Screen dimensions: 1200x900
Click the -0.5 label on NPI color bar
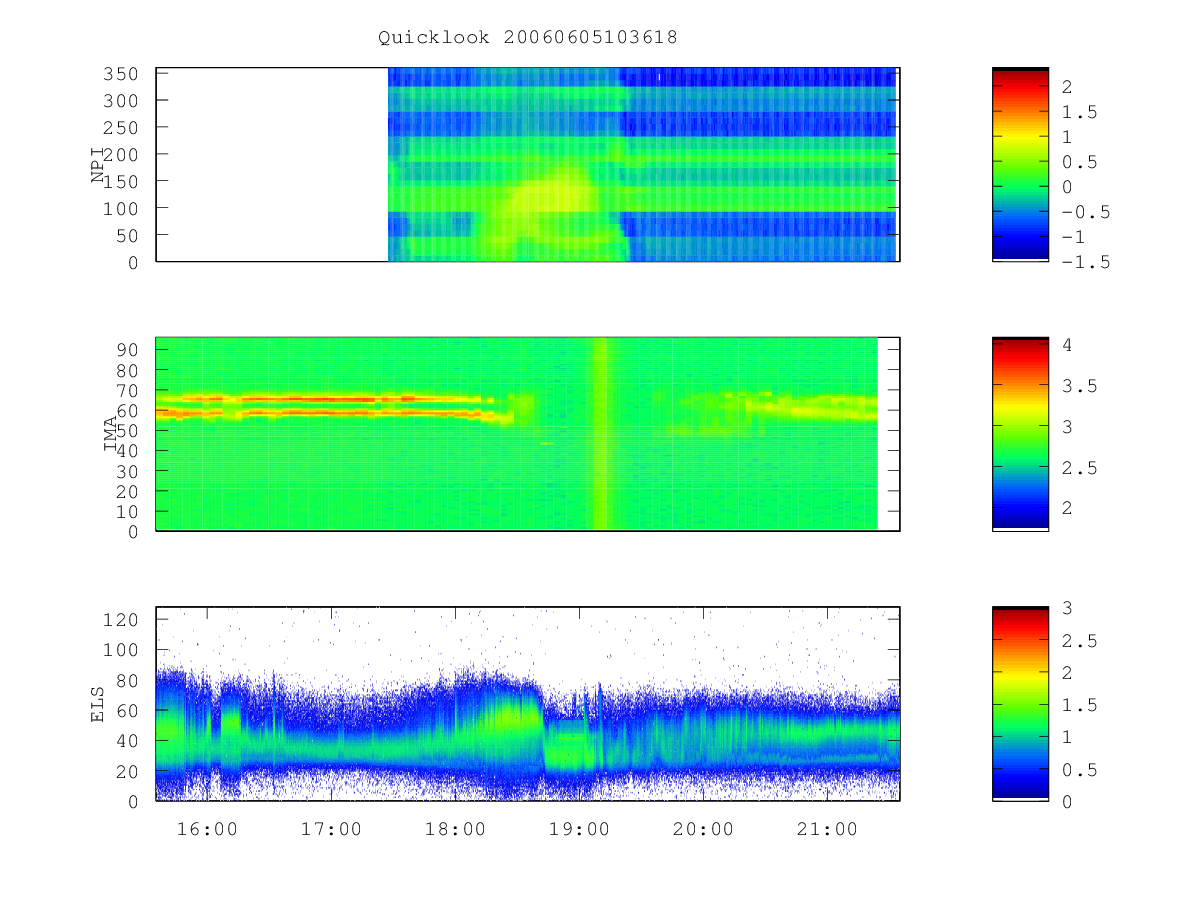click(1086, 212)
